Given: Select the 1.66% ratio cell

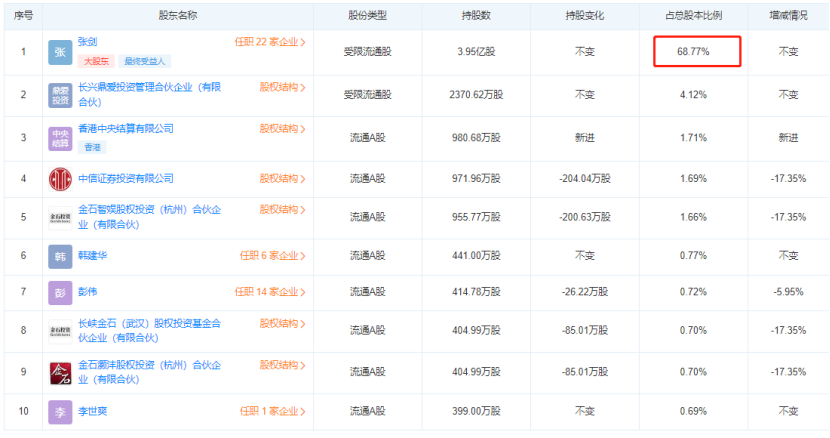Looking at the screenshot, I should 693,217.
